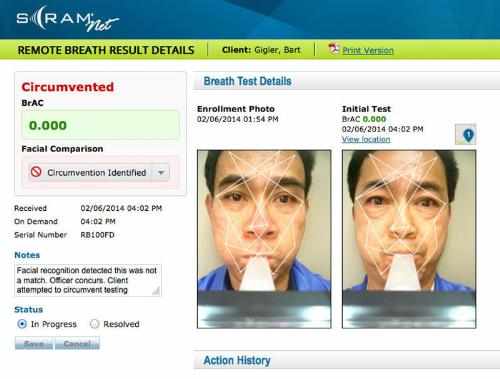Open the Enrollment Photo thumbnail
Image resolution: width=500 pixels, height=379 pixels.
[264, 239]
